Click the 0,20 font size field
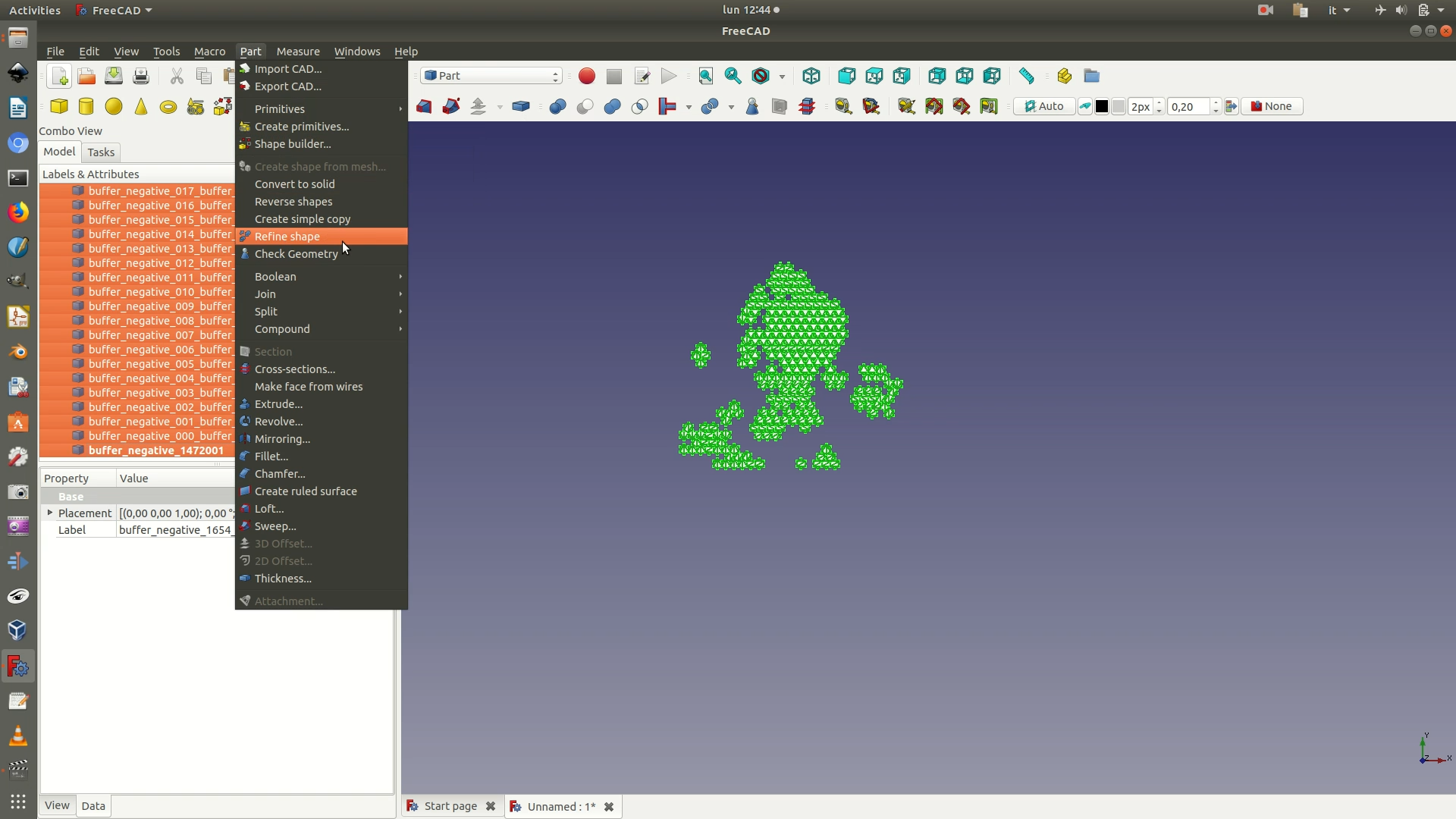1456x819 pixels. click(1189, 107)
